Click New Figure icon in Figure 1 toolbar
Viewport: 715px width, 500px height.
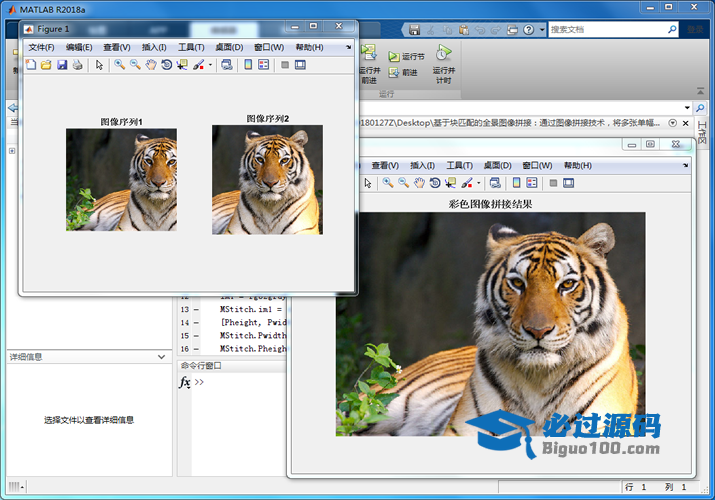coord(30,65)
